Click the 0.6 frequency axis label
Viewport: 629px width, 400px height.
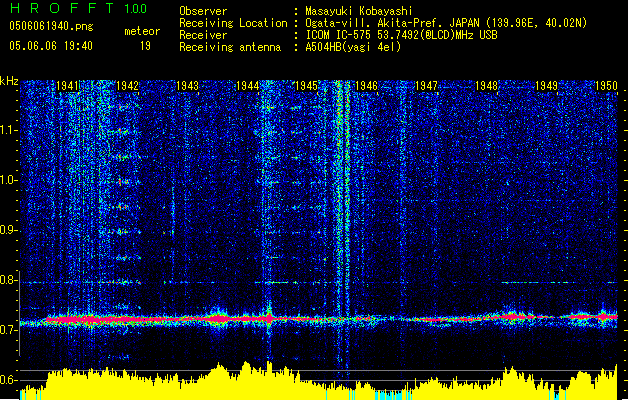[9, 380]
